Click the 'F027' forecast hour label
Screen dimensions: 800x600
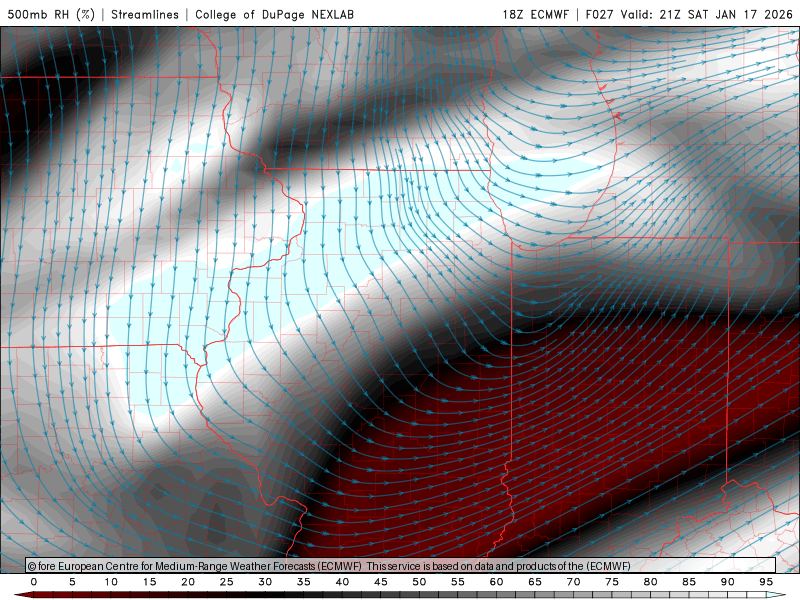(x=600, y=14)
